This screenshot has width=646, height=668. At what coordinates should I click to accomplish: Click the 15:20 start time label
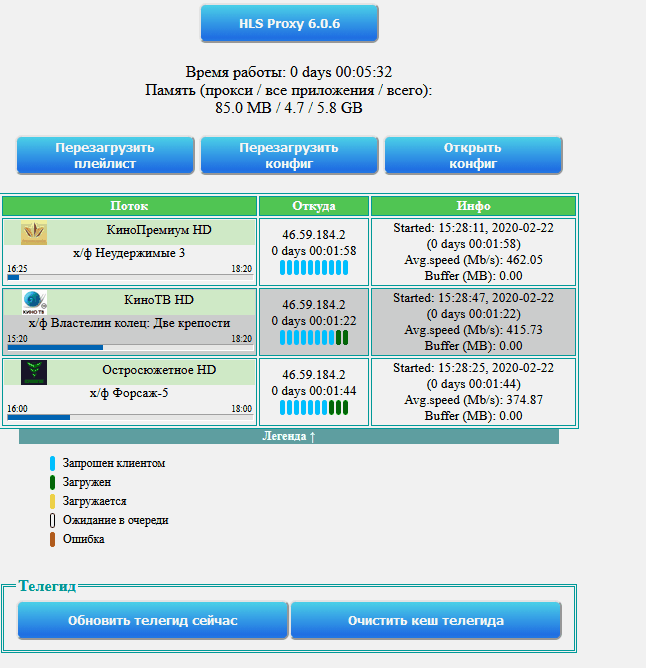coord(17,339)
